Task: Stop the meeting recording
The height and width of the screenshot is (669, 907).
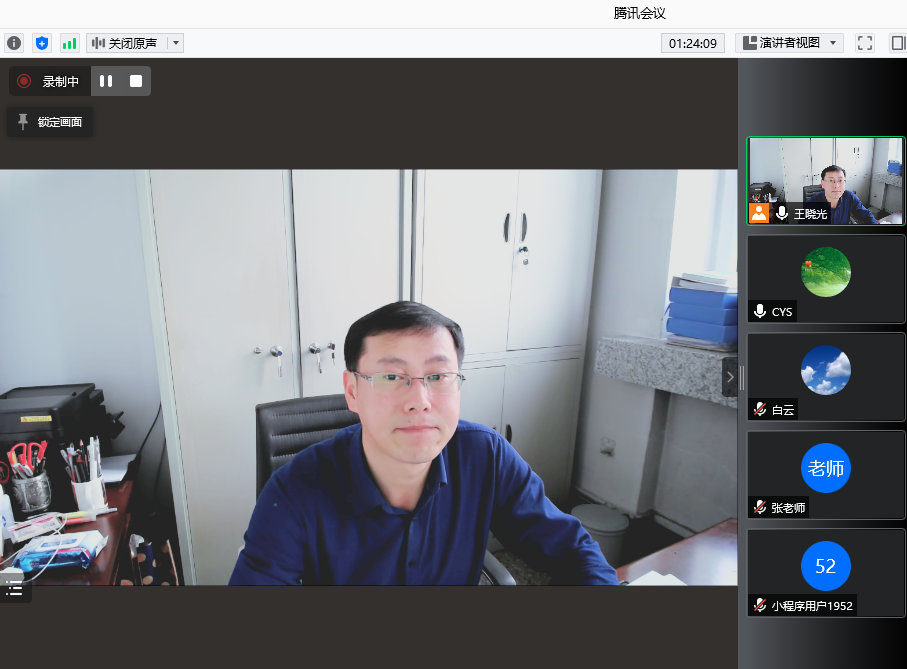Action: 136,81
